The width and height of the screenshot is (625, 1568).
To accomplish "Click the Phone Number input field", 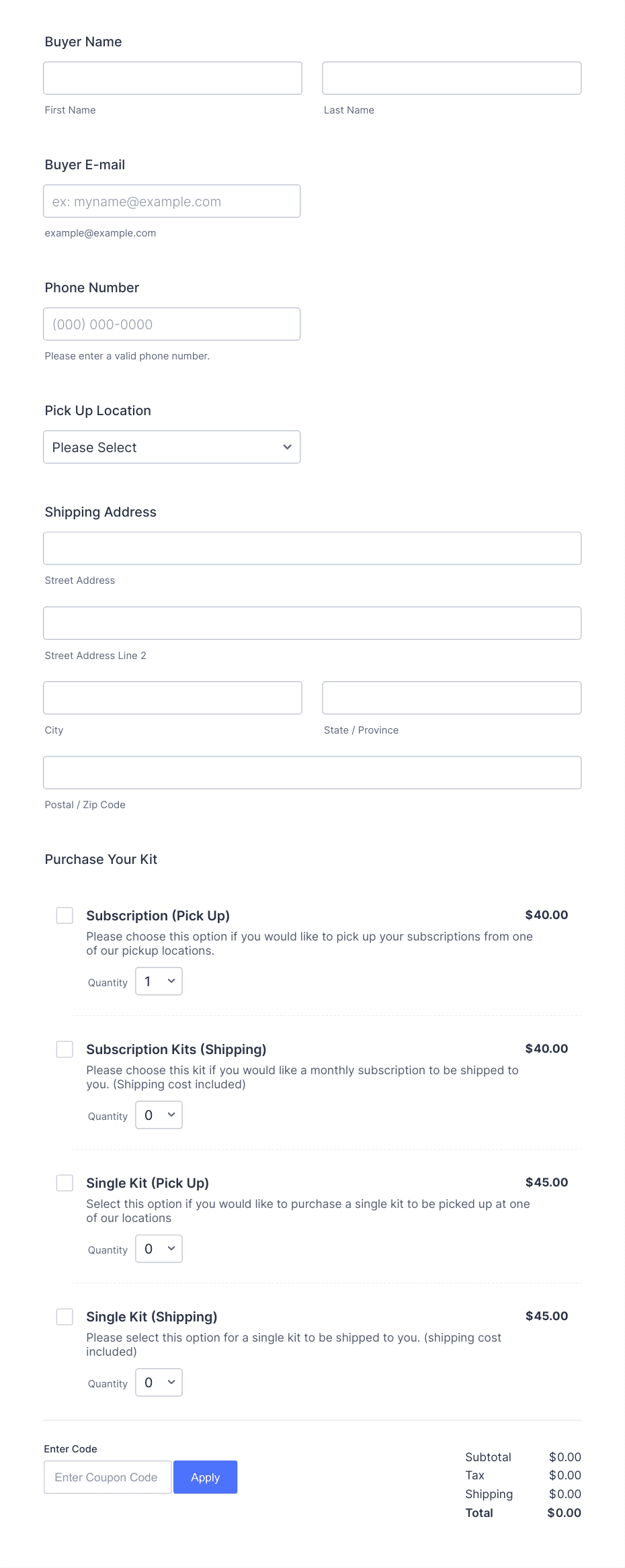I will 171,324.
